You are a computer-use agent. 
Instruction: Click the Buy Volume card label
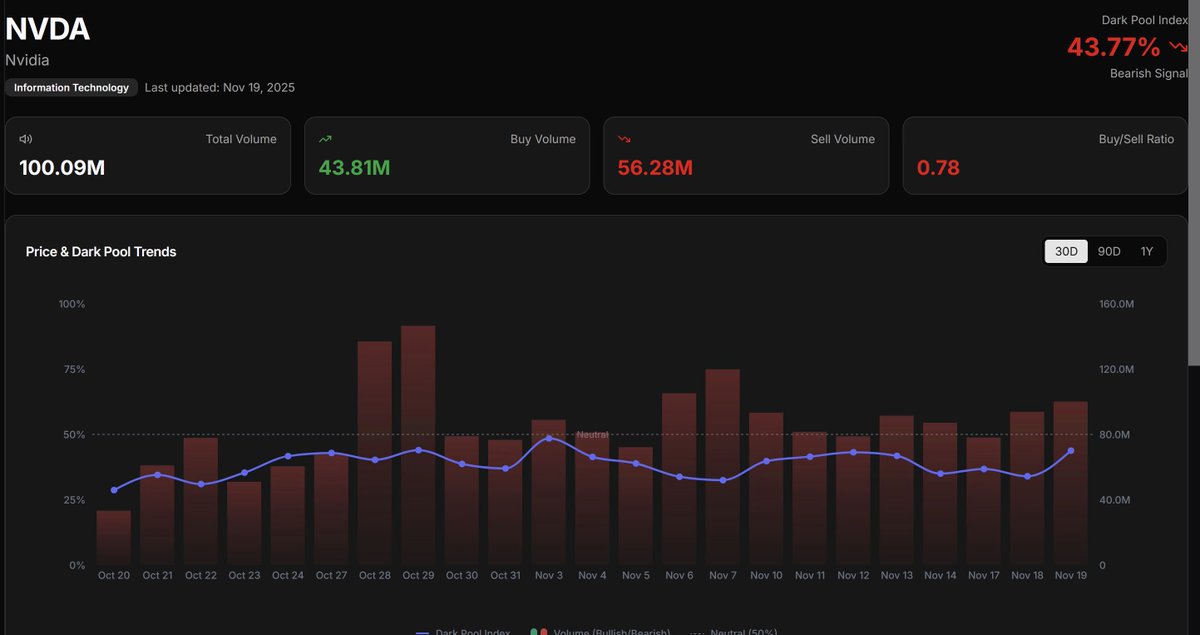click(543, 139)
